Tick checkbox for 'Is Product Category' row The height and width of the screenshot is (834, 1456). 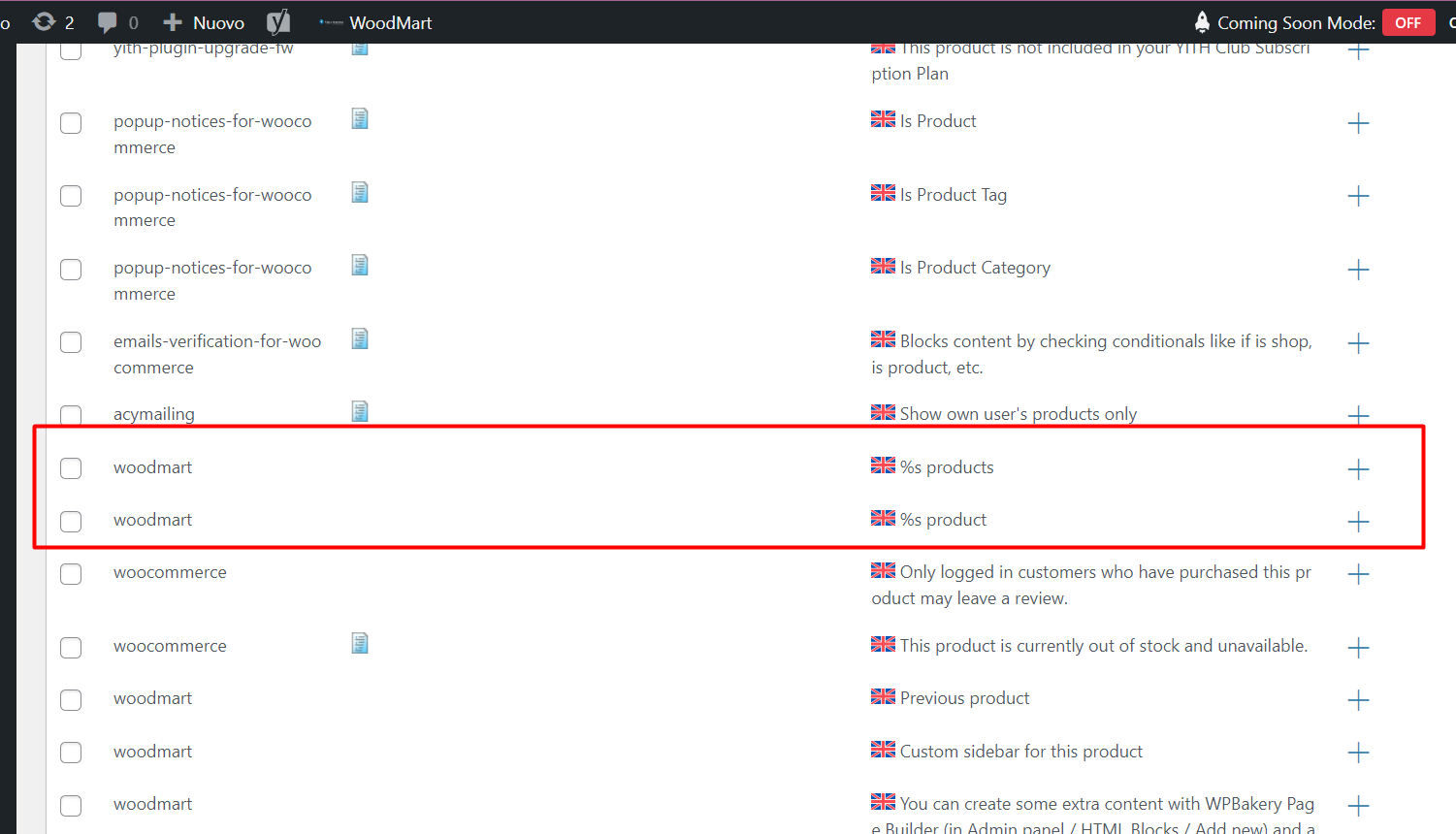(x=71, y=269)
